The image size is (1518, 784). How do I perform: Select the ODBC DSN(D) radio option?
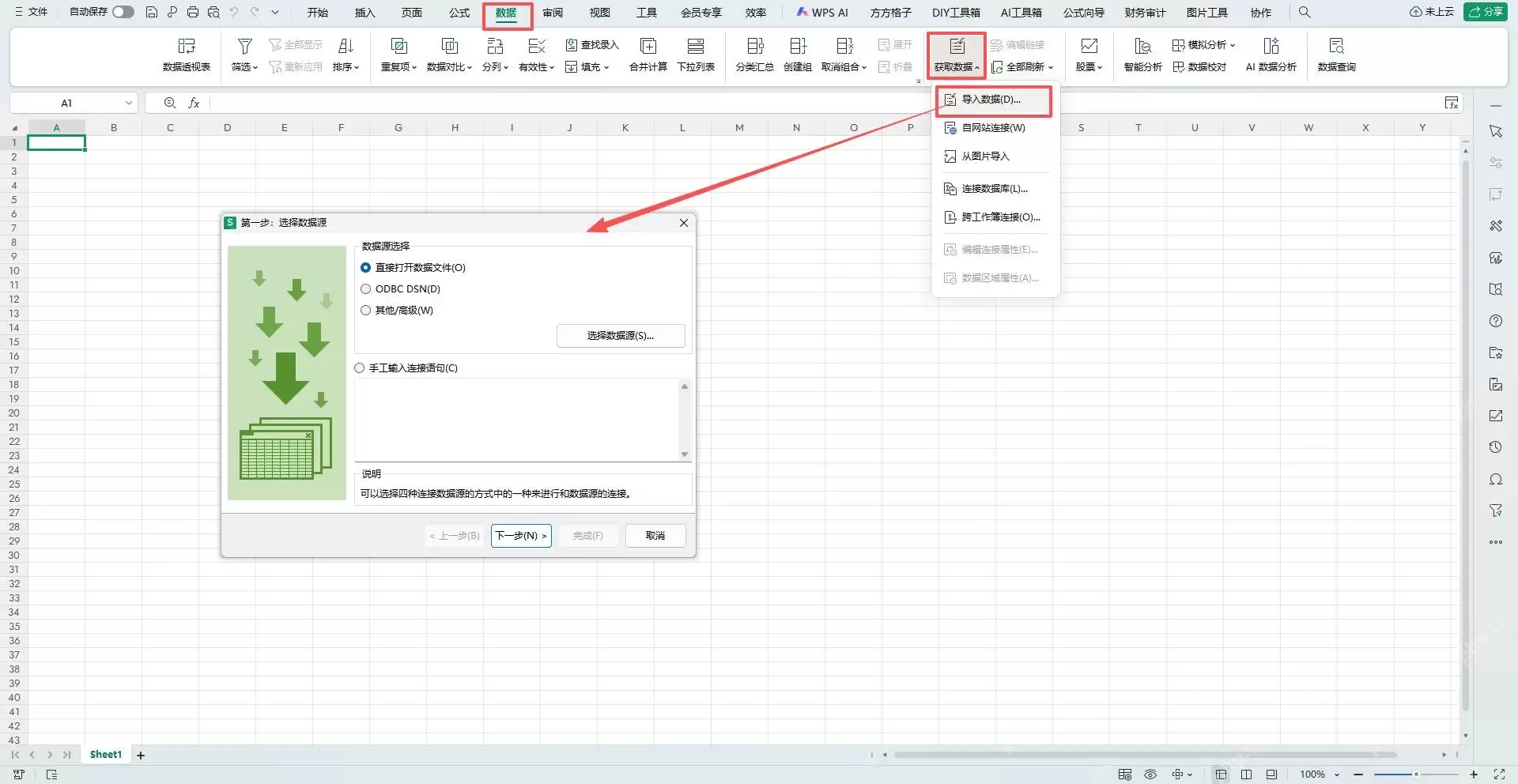365,289
